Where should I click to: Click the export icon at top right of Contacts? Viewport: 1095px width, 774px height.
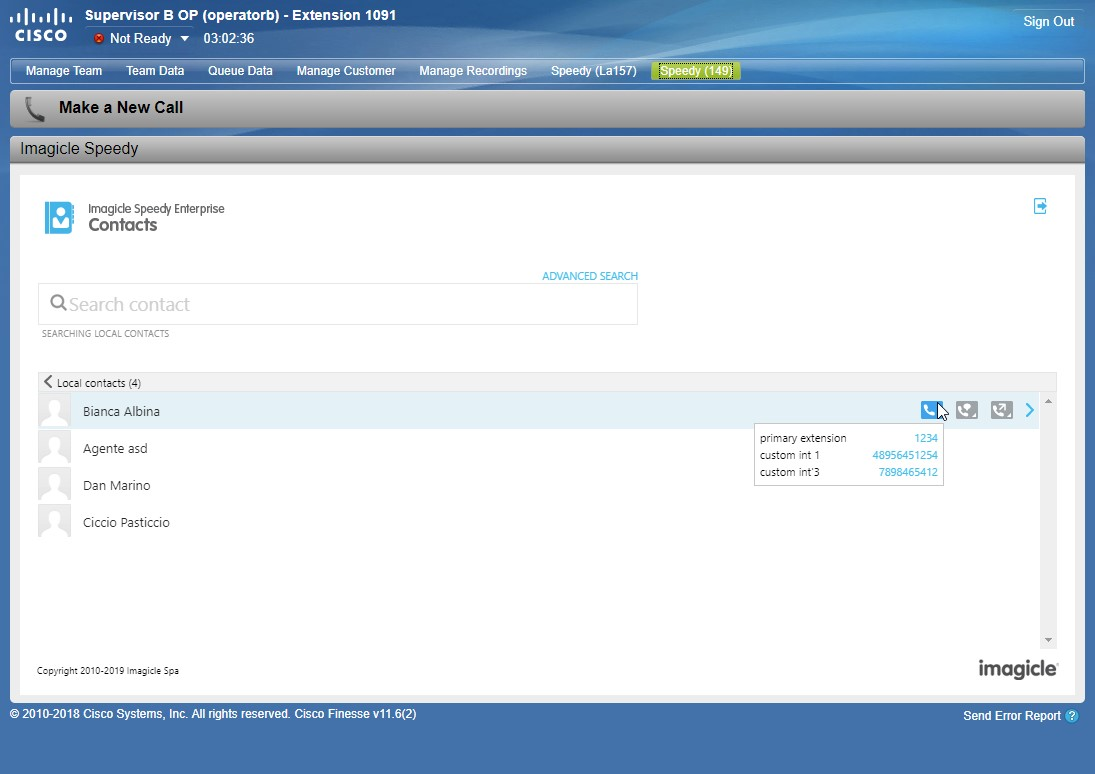click(x=1040, y=206)
